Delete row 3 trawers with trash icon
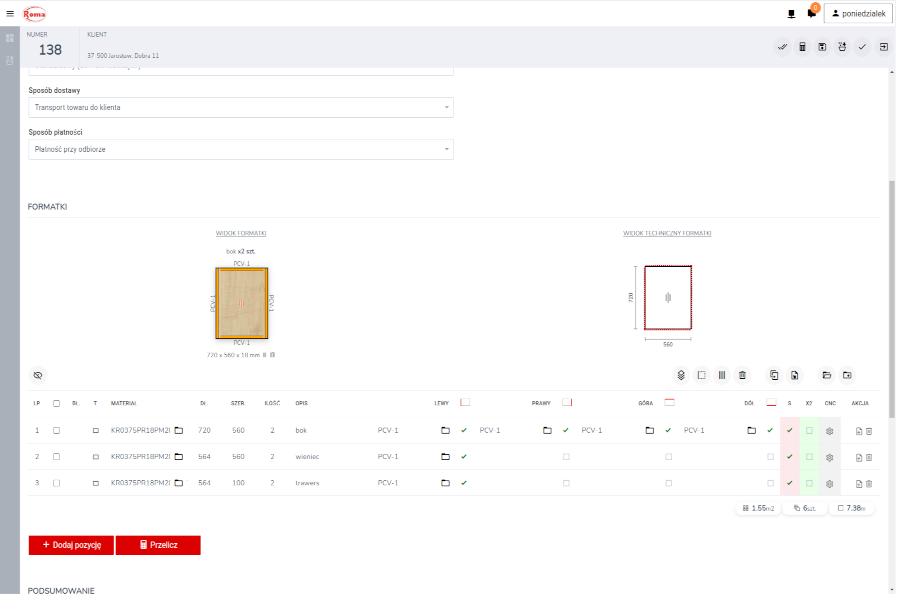The height and width of the screenshot is (600, 900). (x=869, y=483)
